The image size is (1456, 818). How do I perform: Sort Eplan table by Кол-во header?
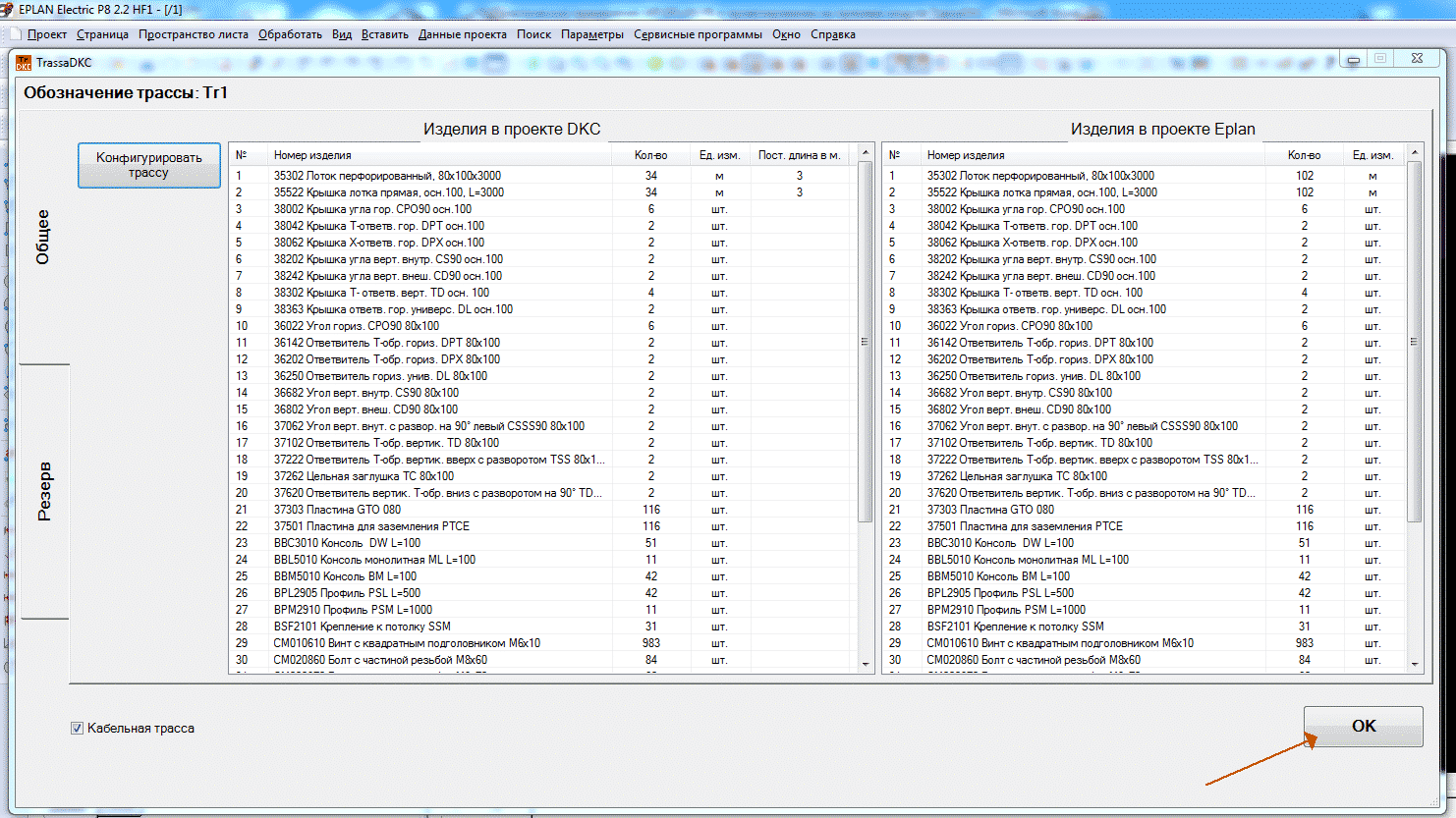1304,155
